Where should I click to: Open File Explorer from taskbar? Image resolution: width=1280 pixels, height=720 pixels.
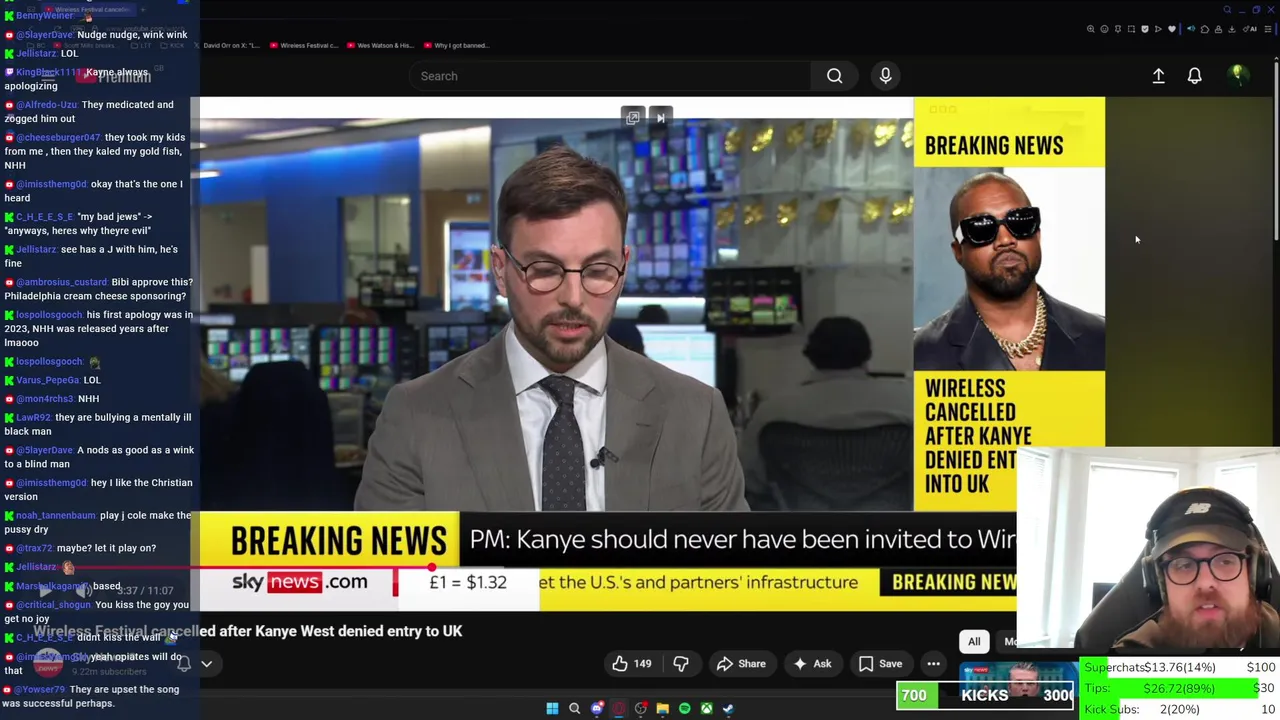(x=662, y=709)
